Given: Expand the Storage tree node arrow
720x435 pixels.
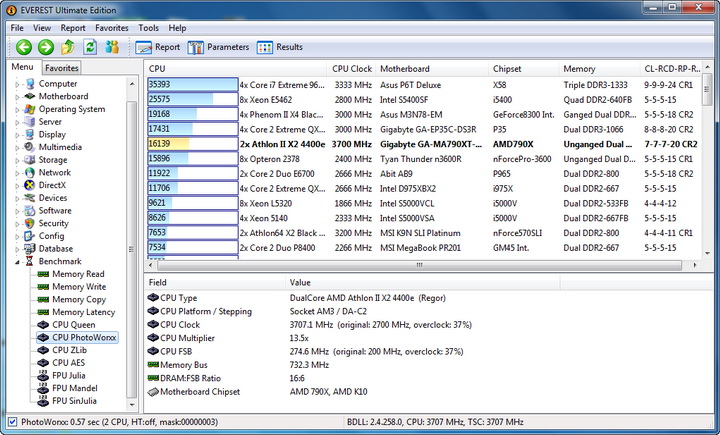Looking at the screenshot, I should [17, 161].
